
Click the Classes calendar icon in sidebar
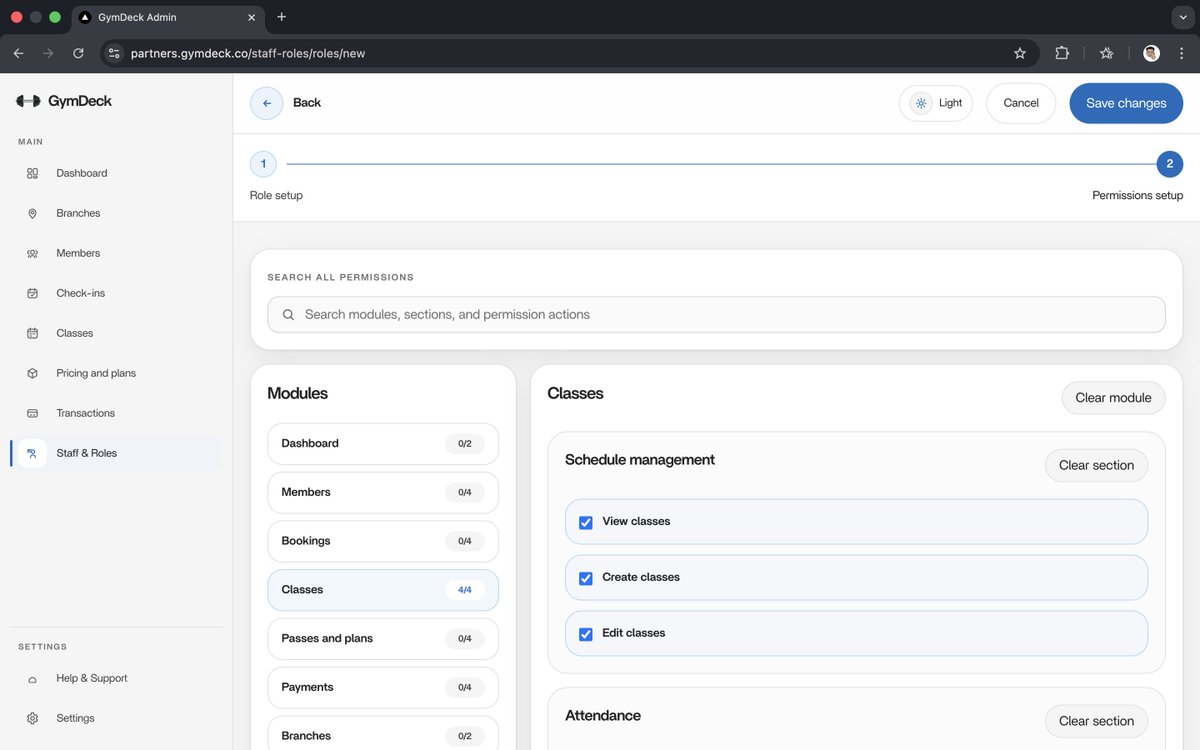[x=32, y=333]
